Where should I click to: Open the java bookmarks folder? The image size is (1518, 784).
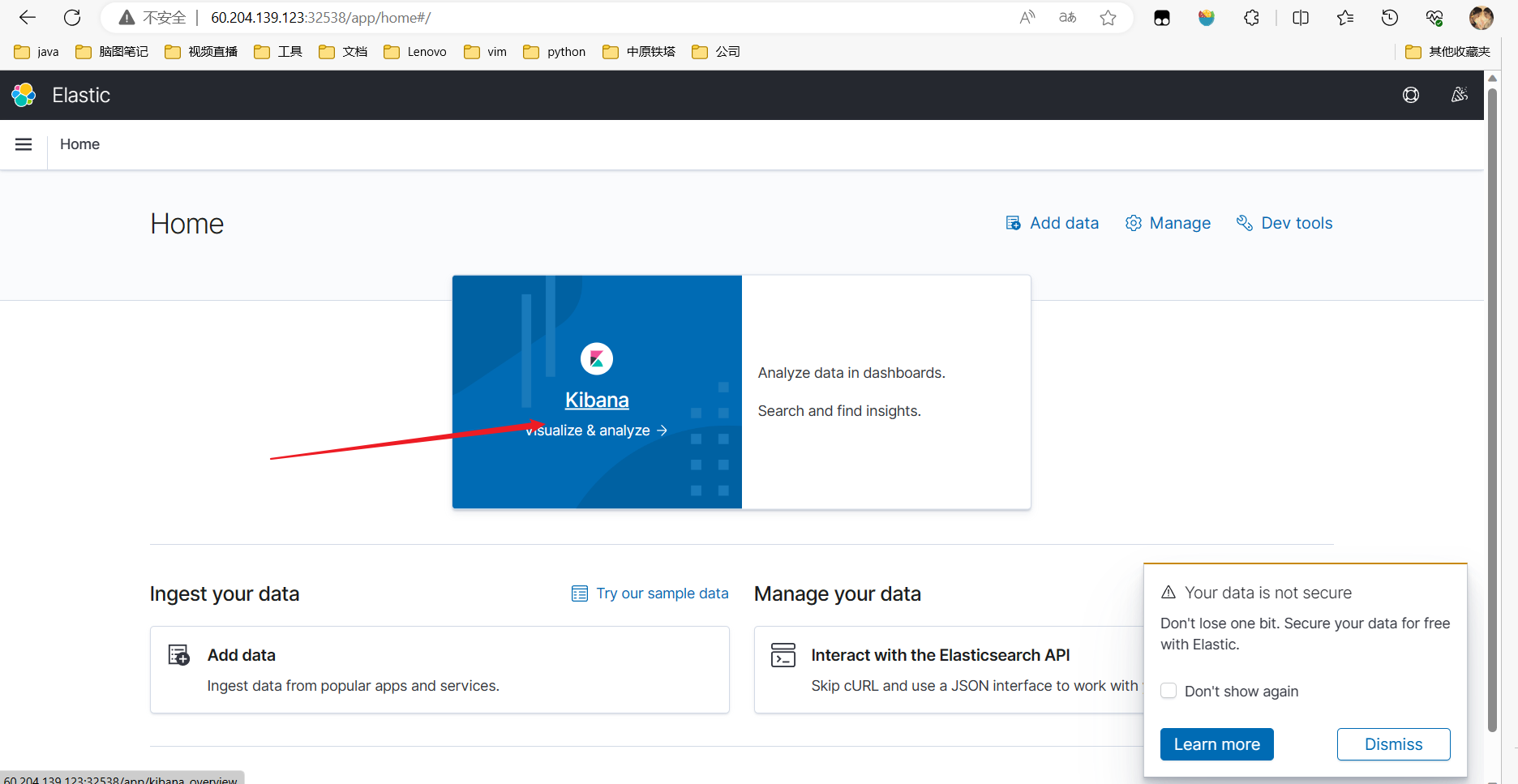[x=36, y=52]
